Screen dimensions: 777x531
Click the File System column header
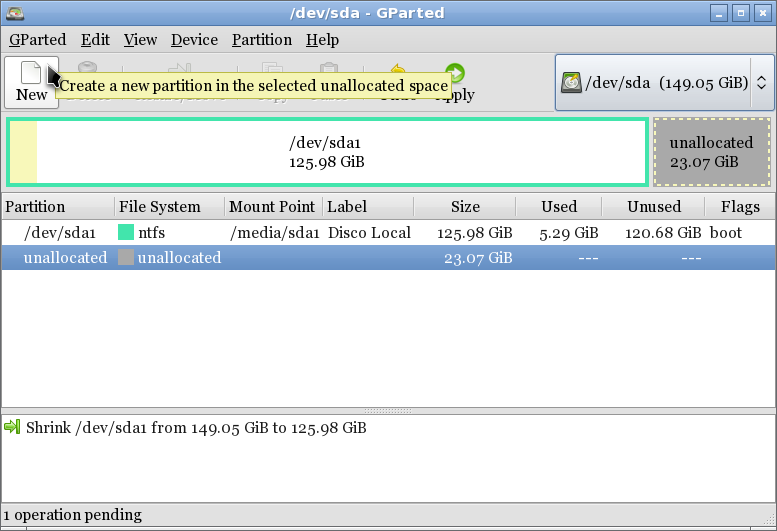pos(159,207)
